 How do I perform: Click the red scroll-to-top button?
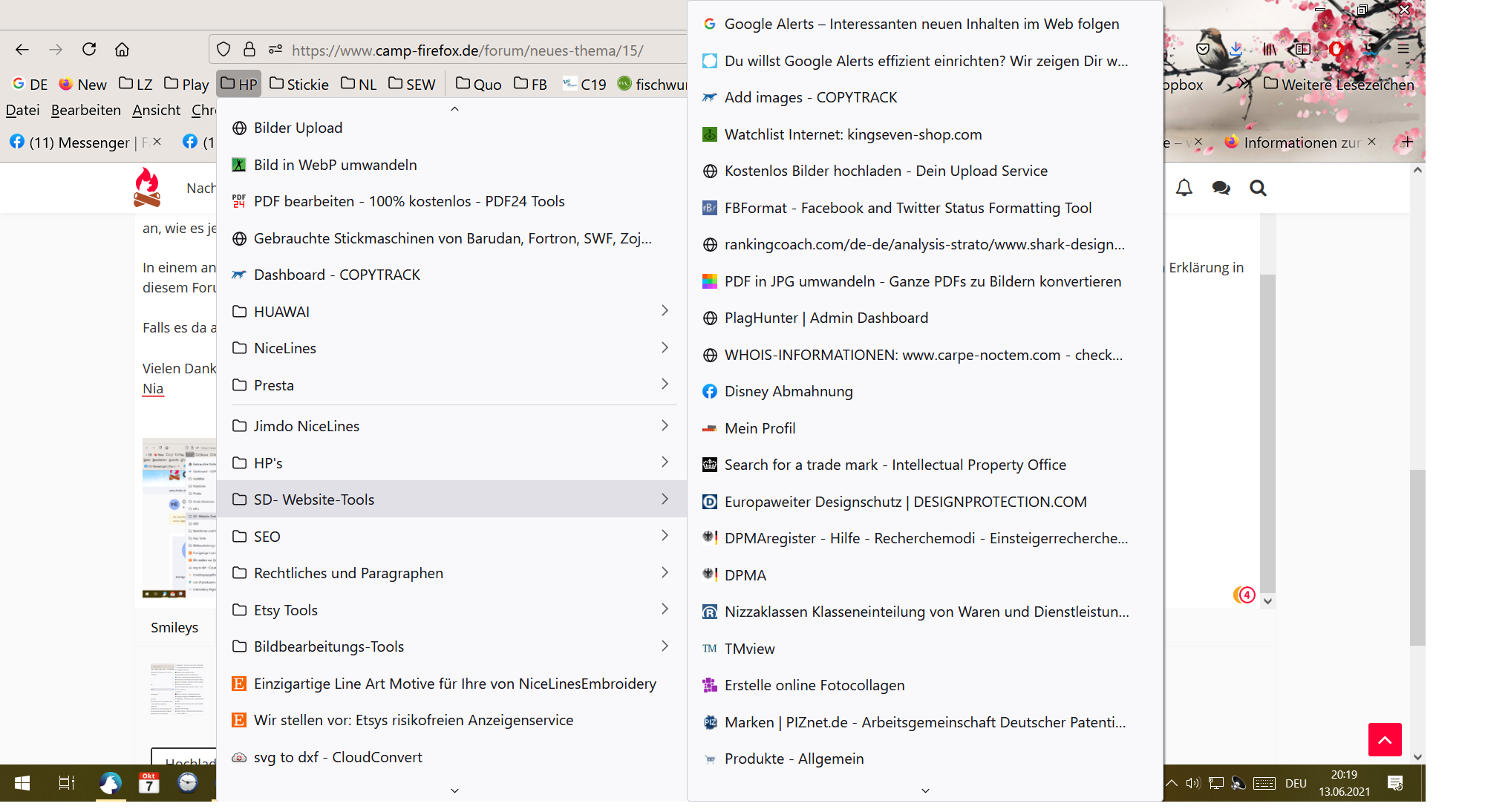tap(1385, 739)
